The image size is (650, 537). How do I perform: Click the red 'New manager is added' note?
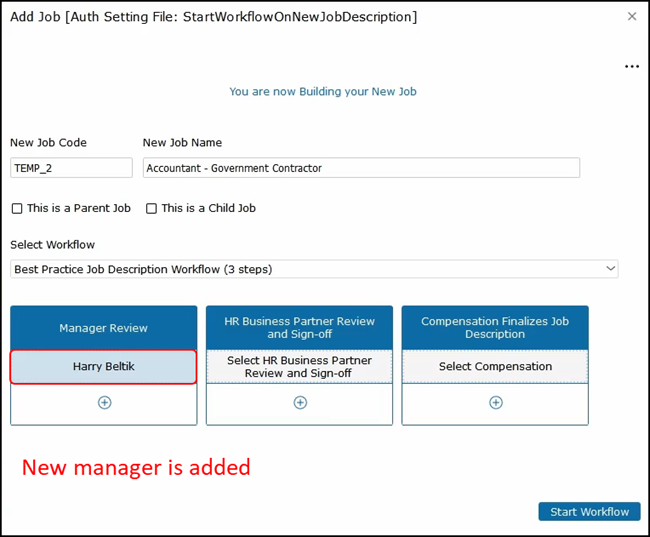tap(136, 467)
